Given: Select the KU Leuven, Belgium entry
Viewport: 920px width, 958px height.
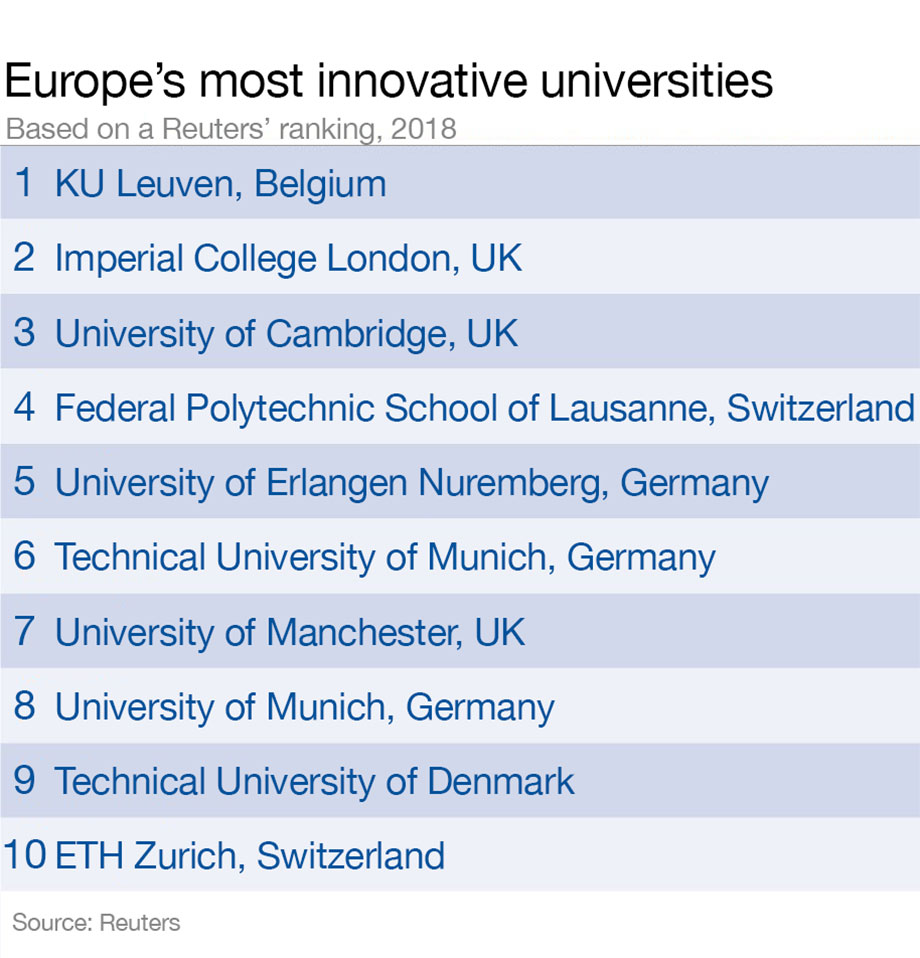Looking at the screenshot, I should pyautogui.click(x=220, y=185).
